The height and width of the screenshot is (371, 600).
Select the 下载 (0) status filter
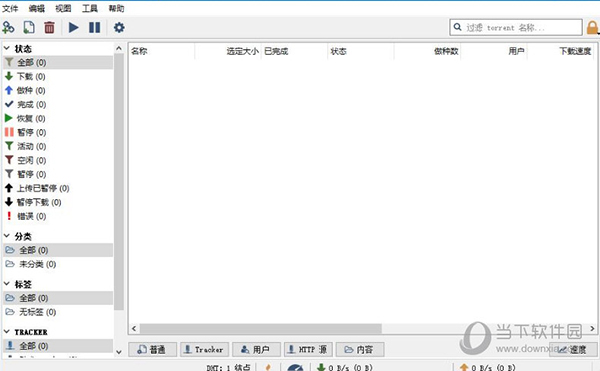[58, 76]
